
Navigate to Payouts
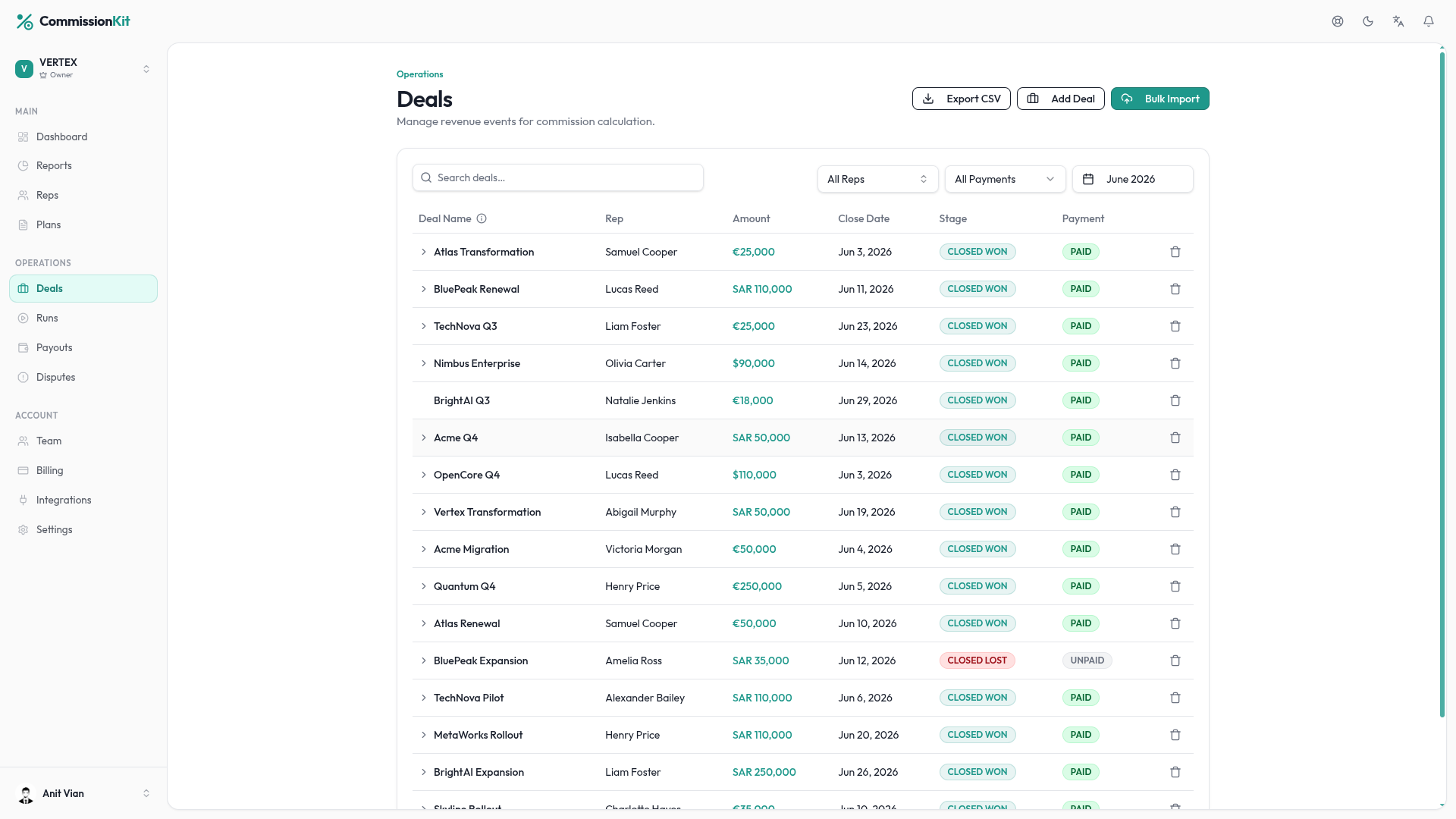[83, 347]
